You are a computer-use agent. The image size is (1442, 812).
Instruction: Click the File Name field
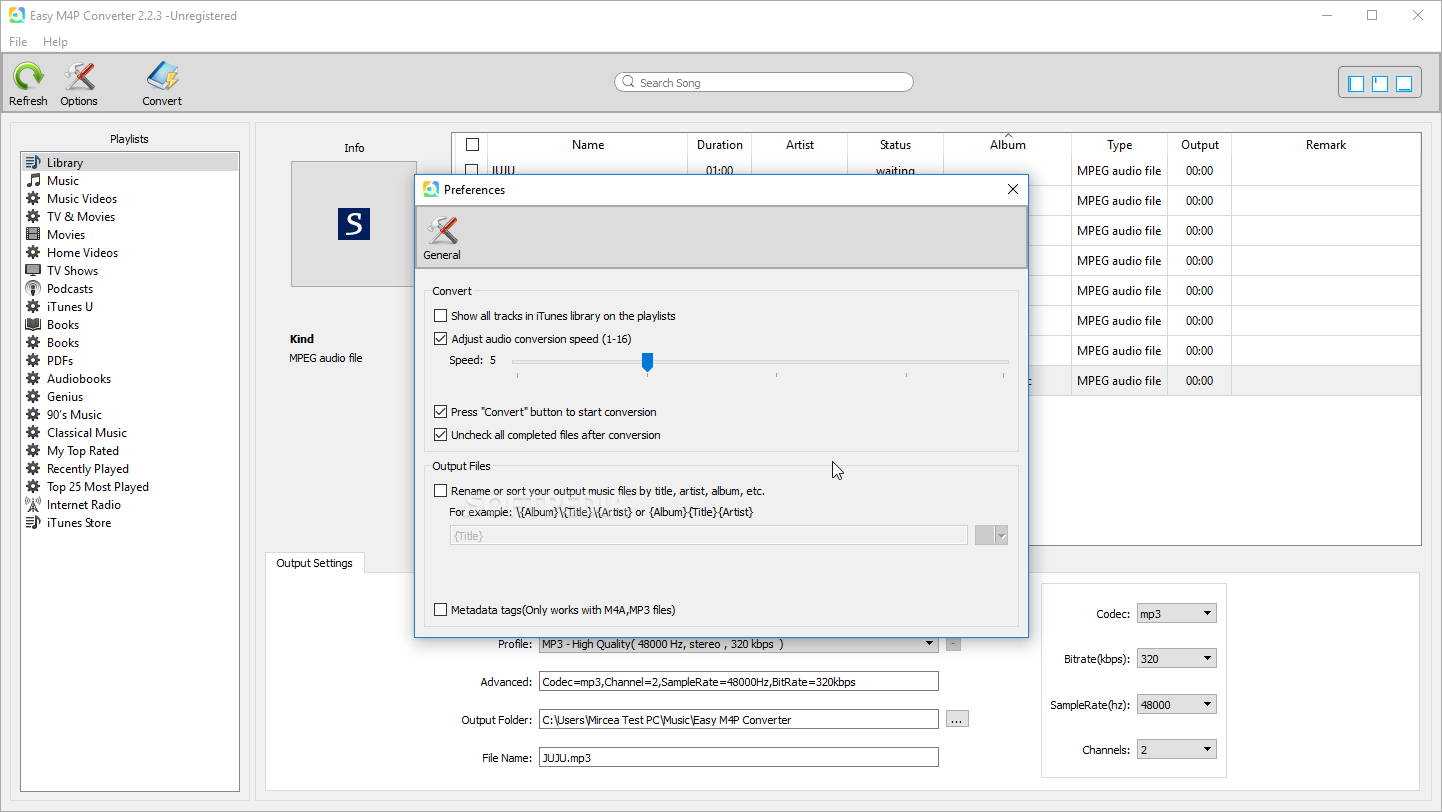coord(739,758)
